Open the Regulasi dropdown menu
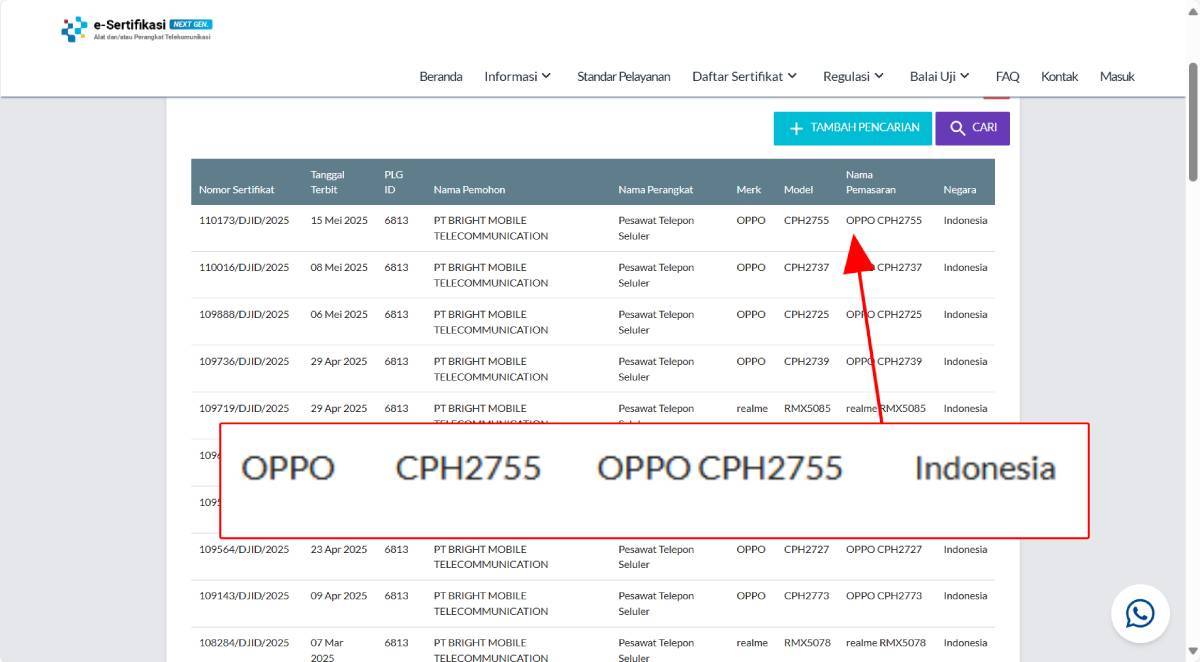 [854, 76]
